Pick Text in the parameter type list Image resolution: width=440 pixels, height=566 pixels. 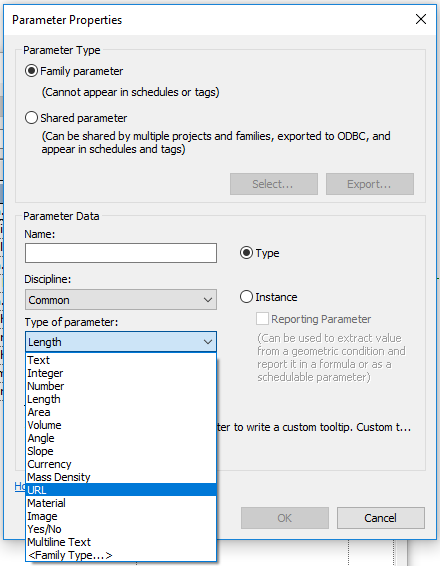pyautogui.click(x=121, y=360)
